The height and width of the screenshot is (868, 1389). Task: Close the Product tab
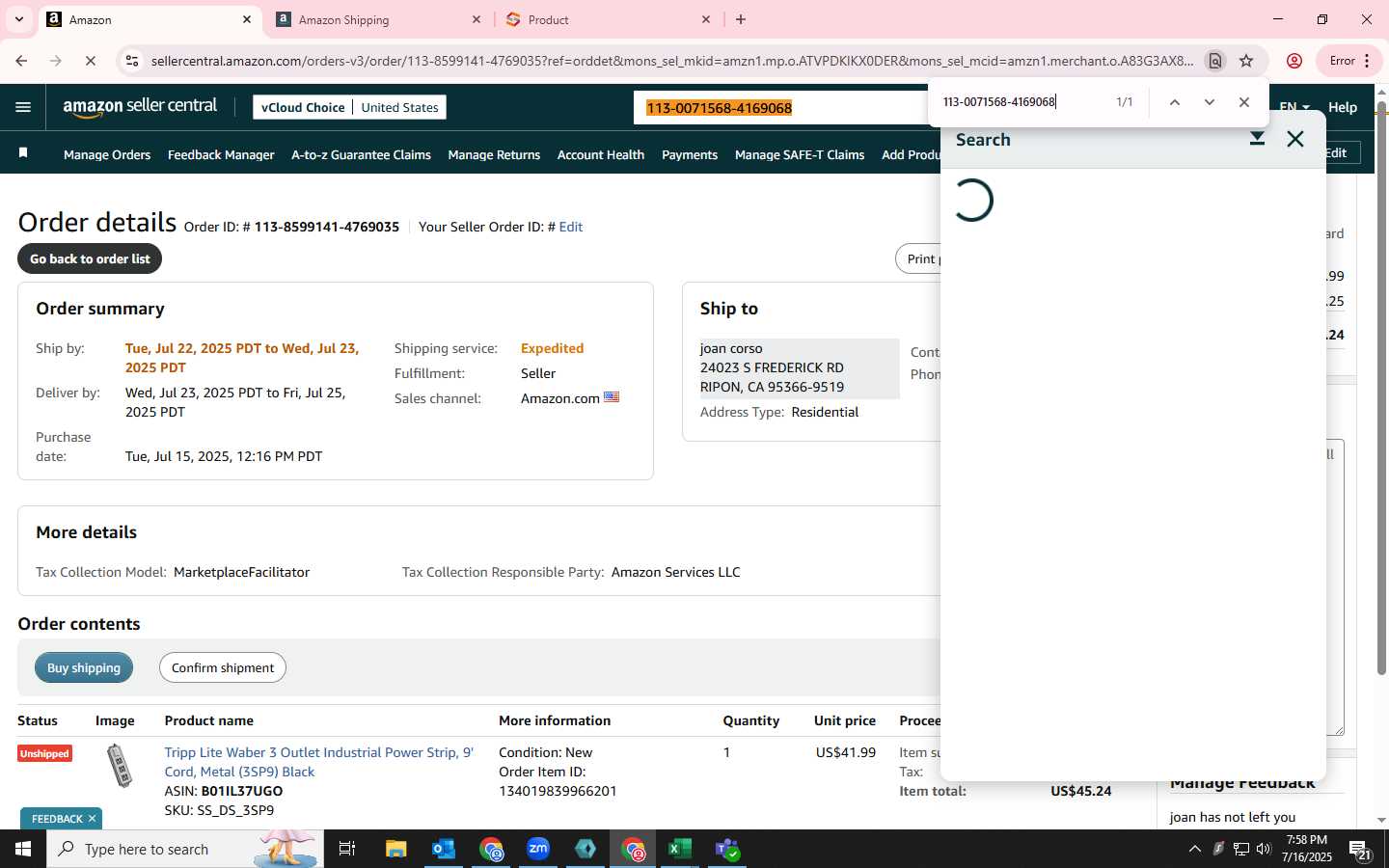click(706, 19)
